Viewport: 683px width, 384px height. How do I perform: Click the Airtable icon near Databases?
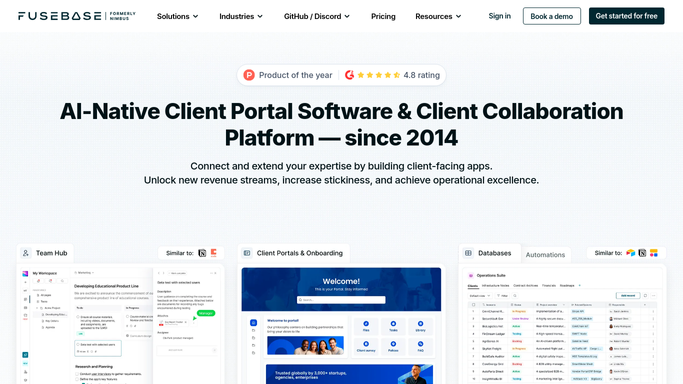[x=630, y=253]
